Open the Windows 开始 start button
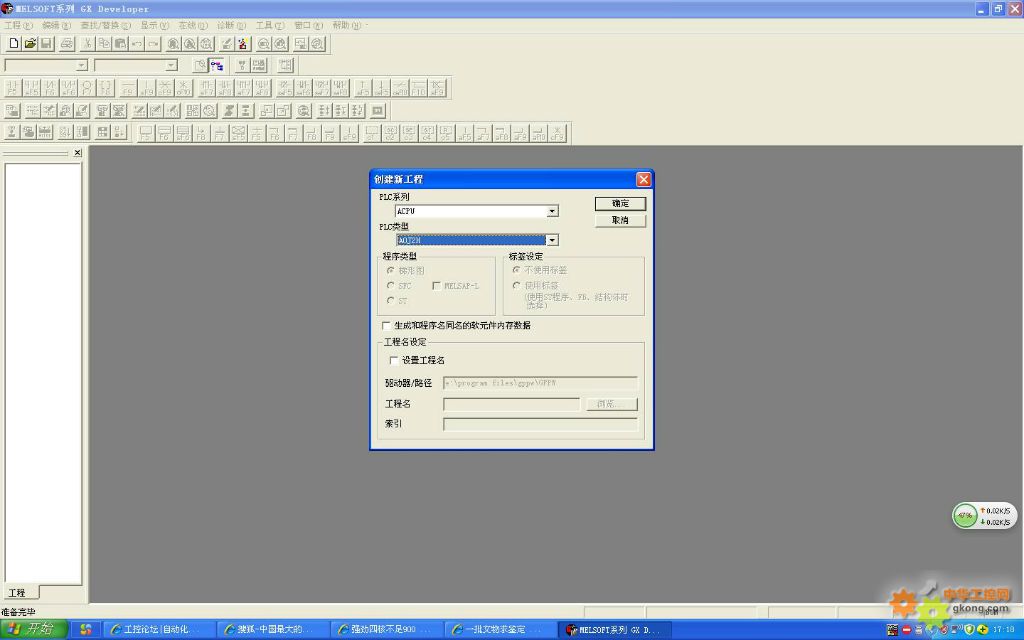The image size is (1024, 640). (x=33, y=629)
